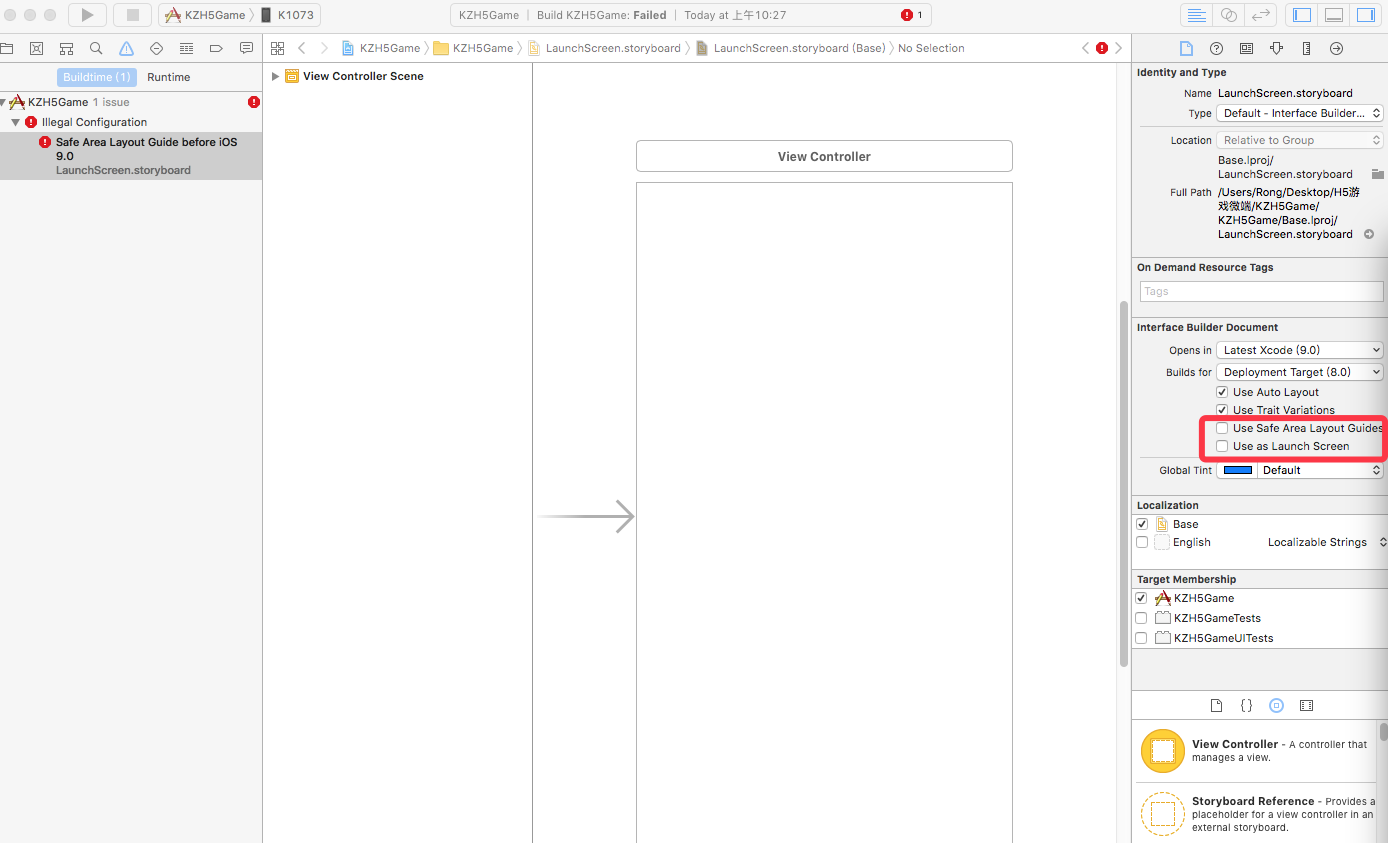Open the project navigator folder icon
The image size is (1388, 843).
click(7, 48)
